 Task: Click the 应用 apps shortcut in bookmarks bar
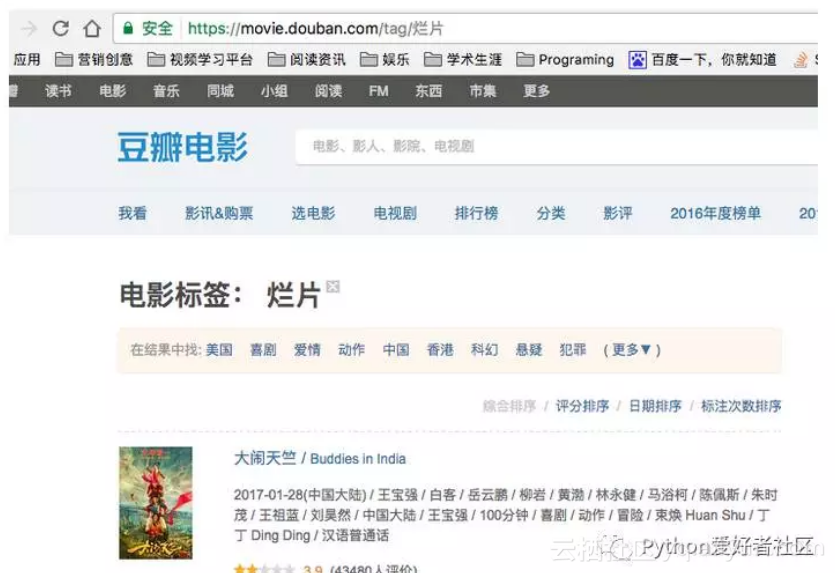click(x=27, y=59)
